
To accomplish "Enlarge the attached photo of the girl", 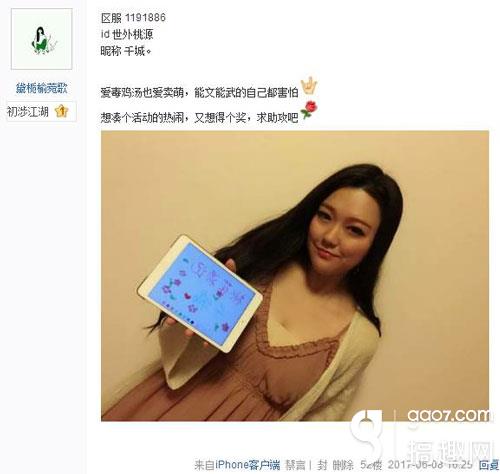I will (295, 276).
